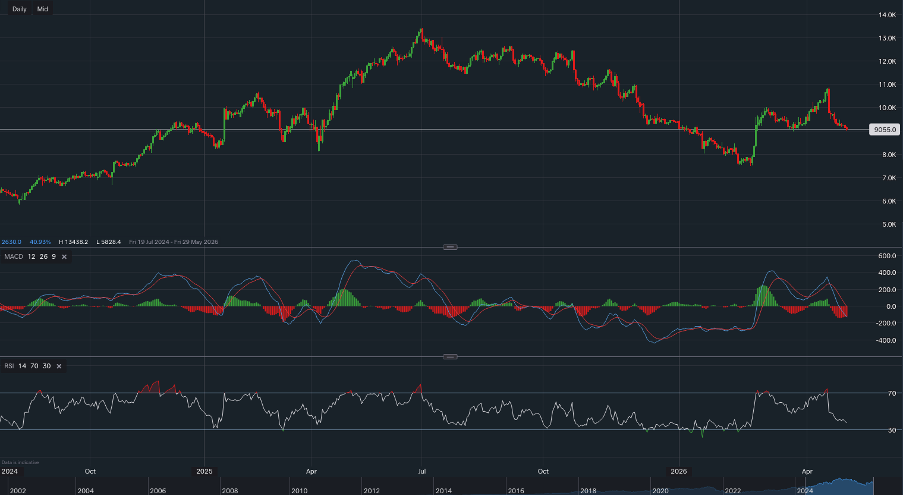Open the Mid price type dropdown

(x=42, y=8)
